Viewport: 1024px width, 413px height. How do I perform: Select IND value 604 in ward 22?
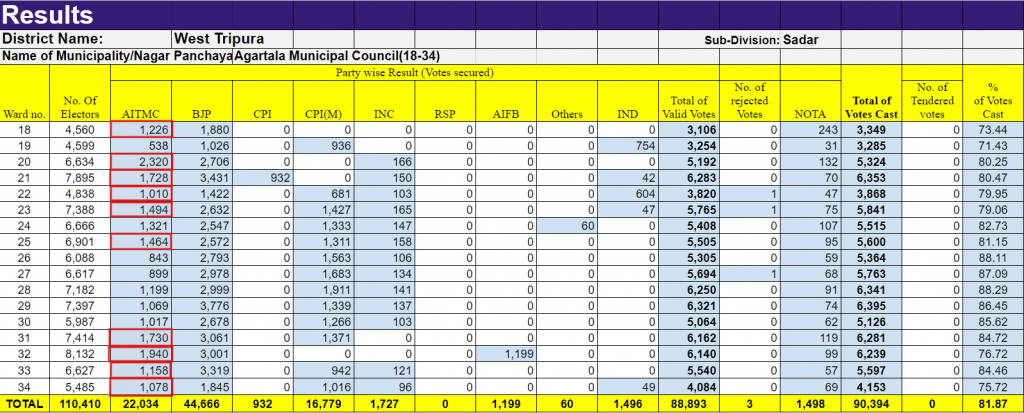(628, 193)
